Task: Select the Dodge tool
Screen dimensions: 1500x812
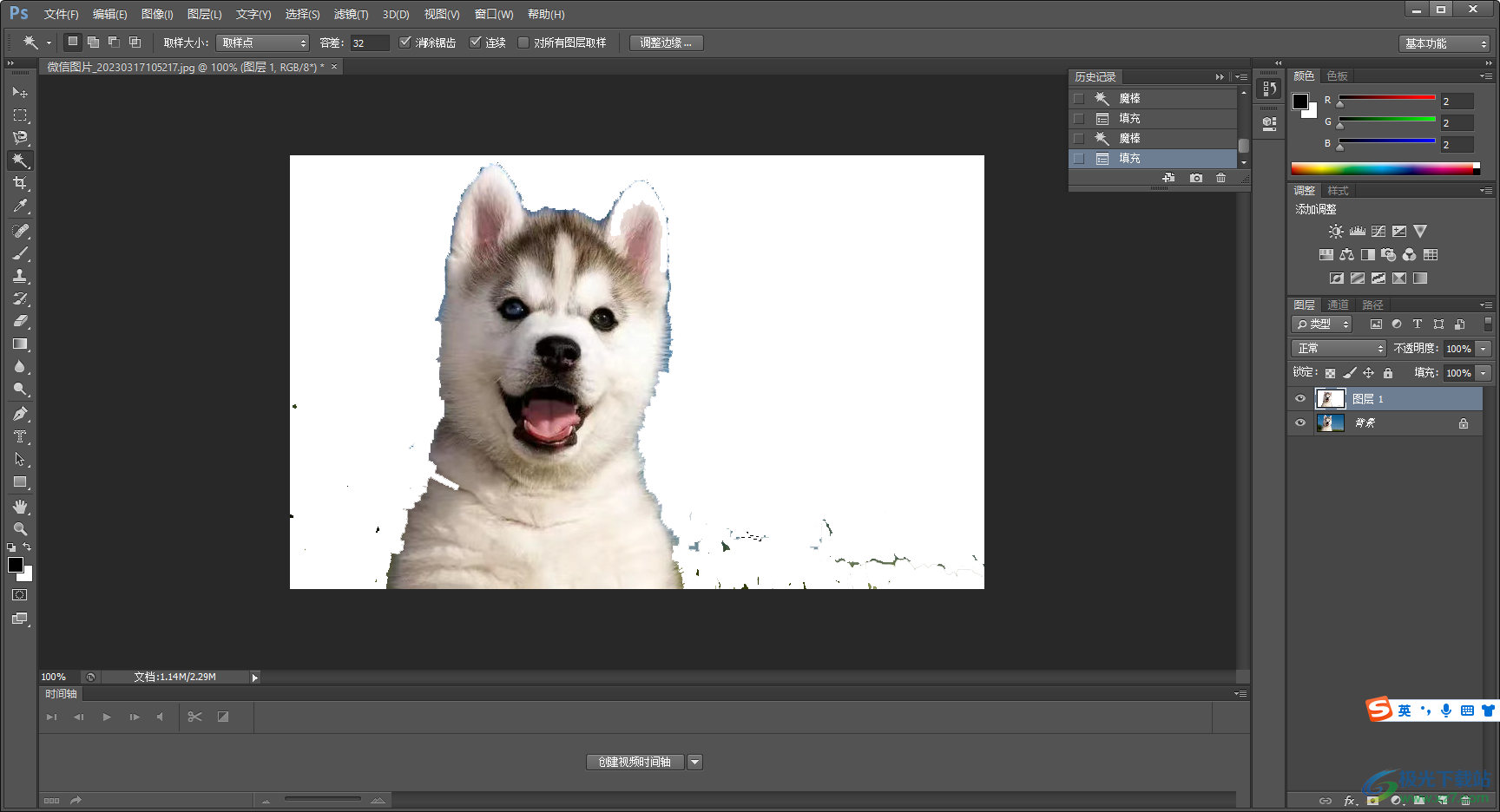Action: point(20,389)
